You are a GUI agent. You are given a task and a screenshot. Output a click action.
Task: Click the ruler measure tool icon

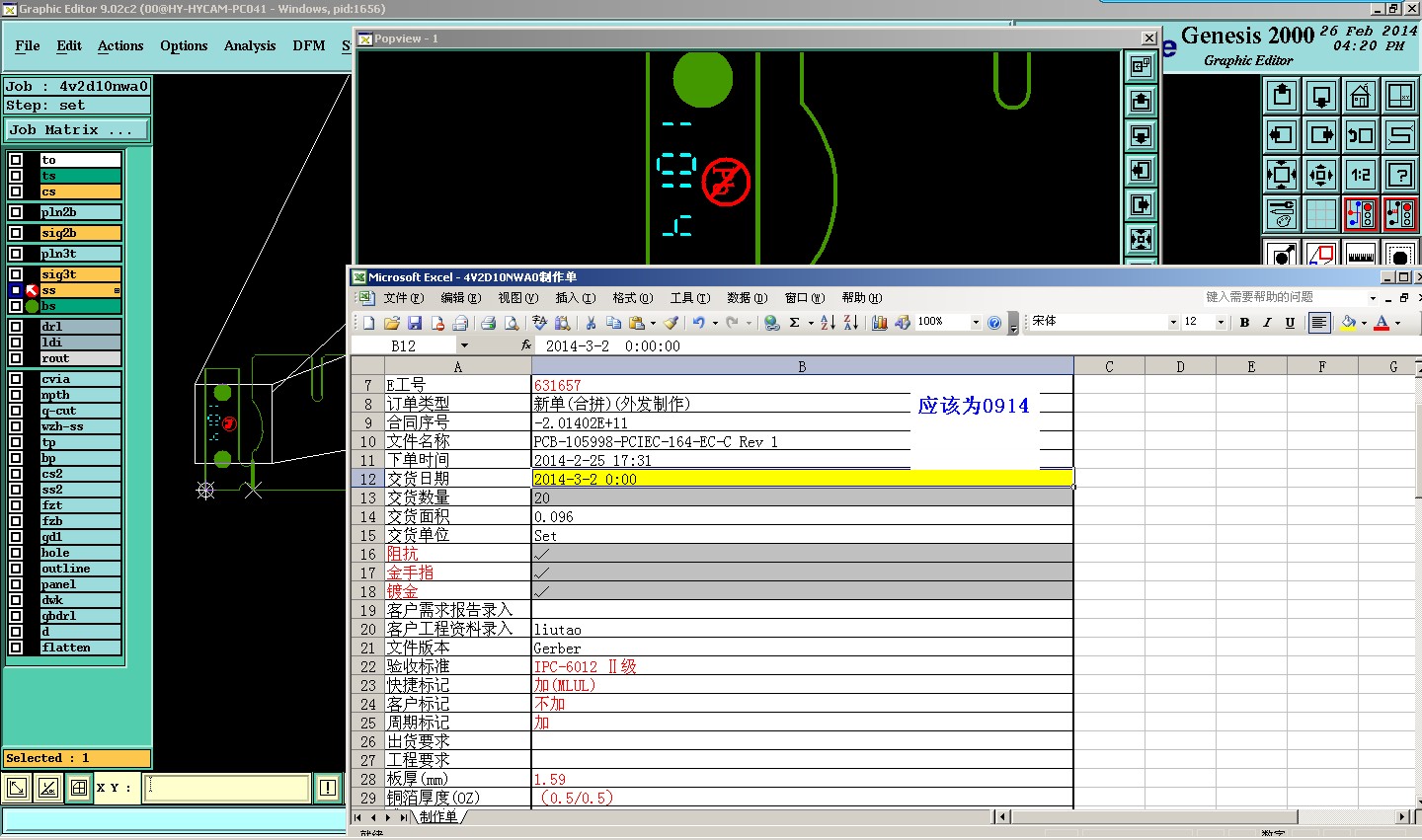click(x=1361, y=254)
